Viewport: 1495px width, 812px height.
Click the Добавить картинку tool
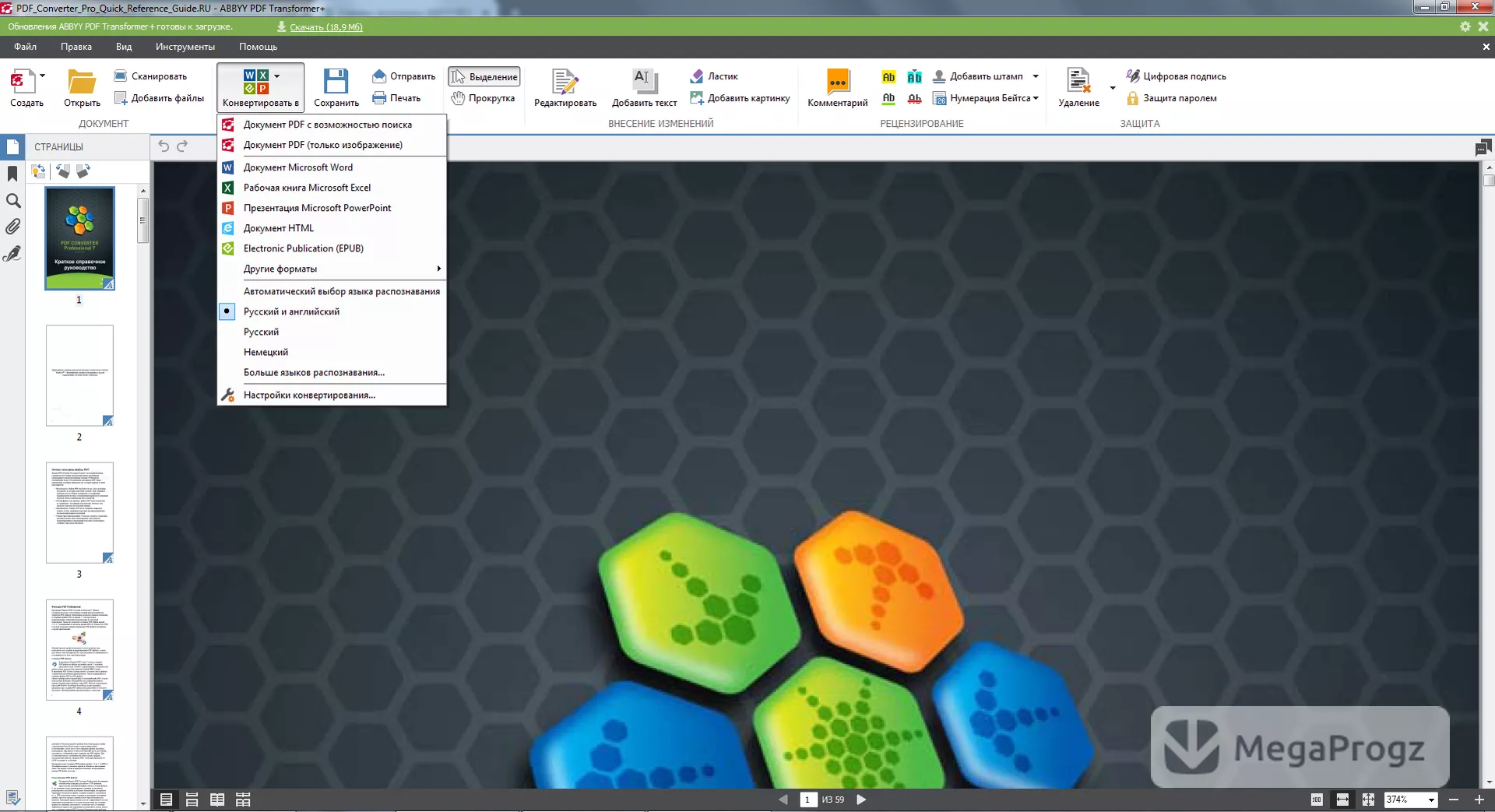click(x=740, y=98)
